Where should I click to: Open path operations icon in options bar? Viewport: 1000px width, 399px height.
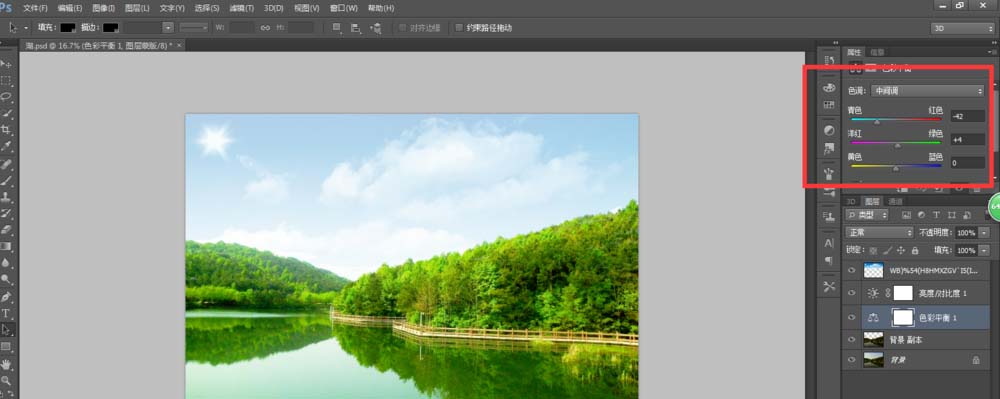tap(337, 28)
